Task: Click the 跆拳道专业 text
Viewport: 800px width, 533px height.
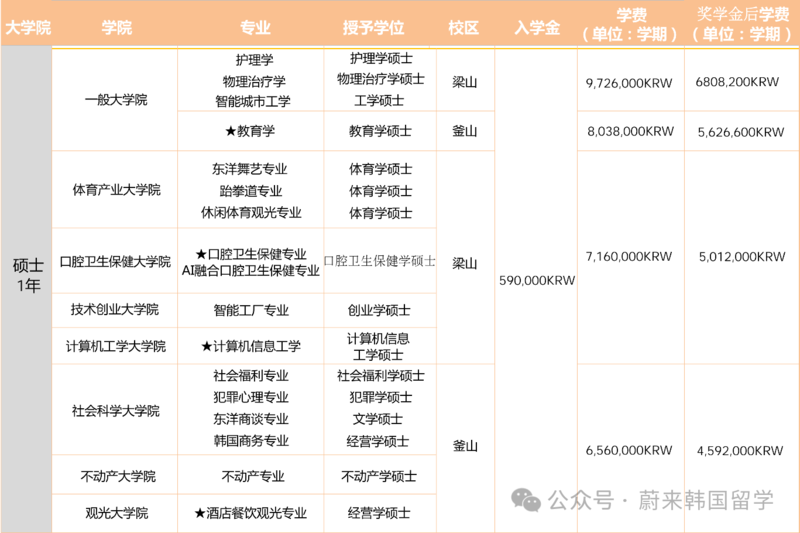Action: click(251, 191)
